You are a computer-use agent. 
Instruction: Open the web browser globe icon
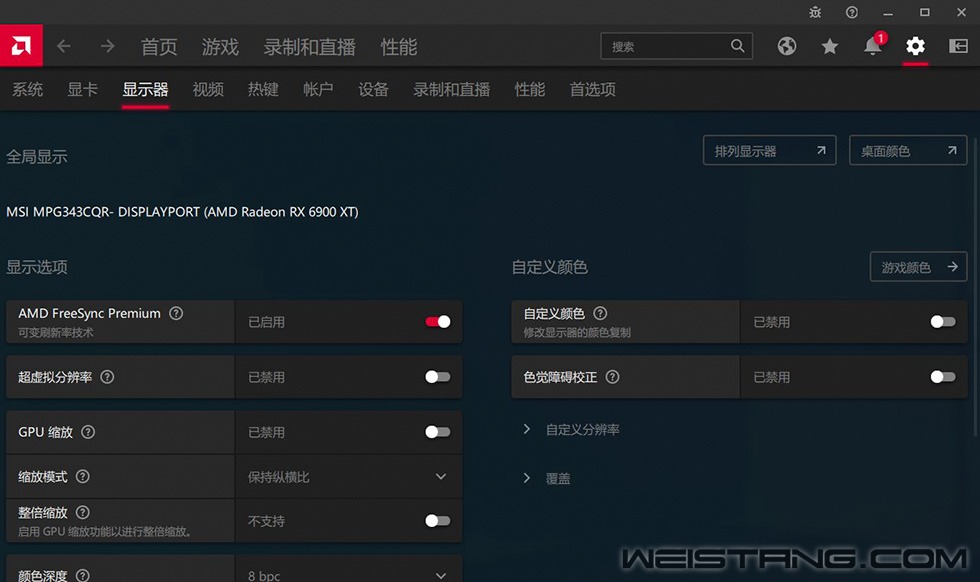(x=787, y=46)
